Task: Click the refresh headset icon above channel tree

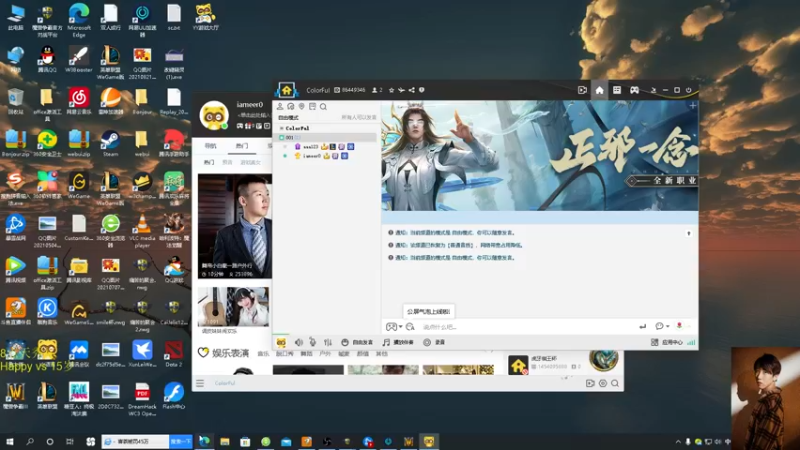Action: pyautogui.click(x=291, y=107)
